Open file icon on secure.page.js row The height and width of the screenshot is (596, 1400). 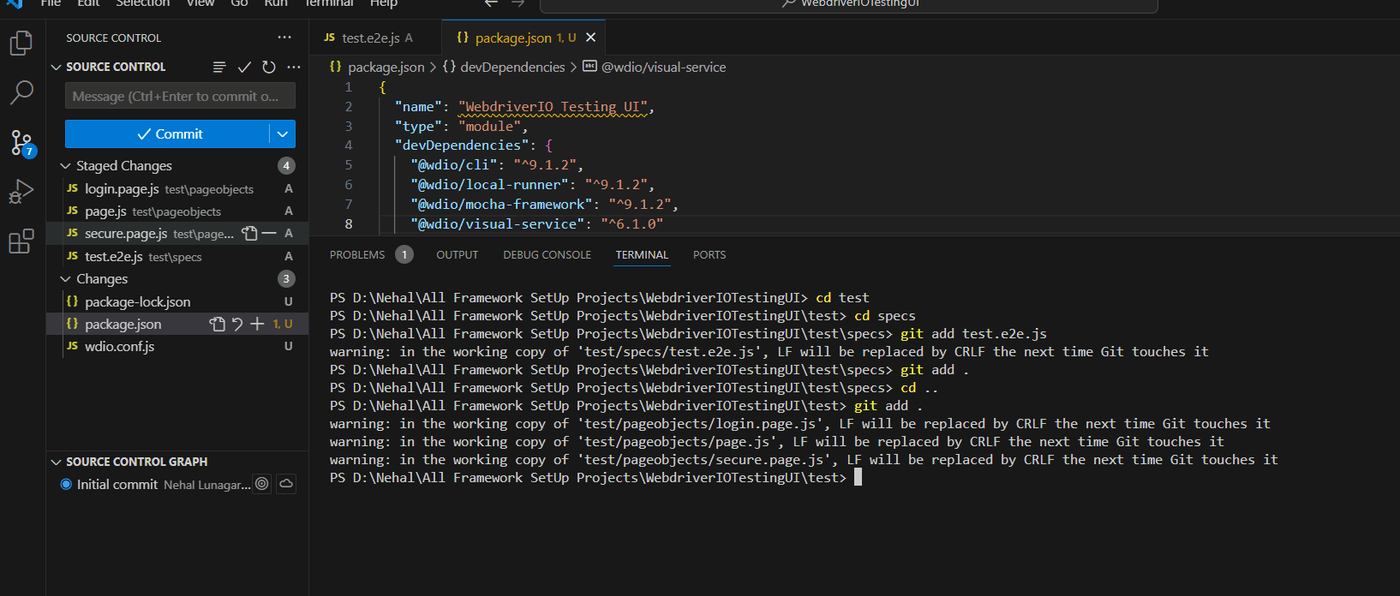pyautogui.click(x=250, y=233)
